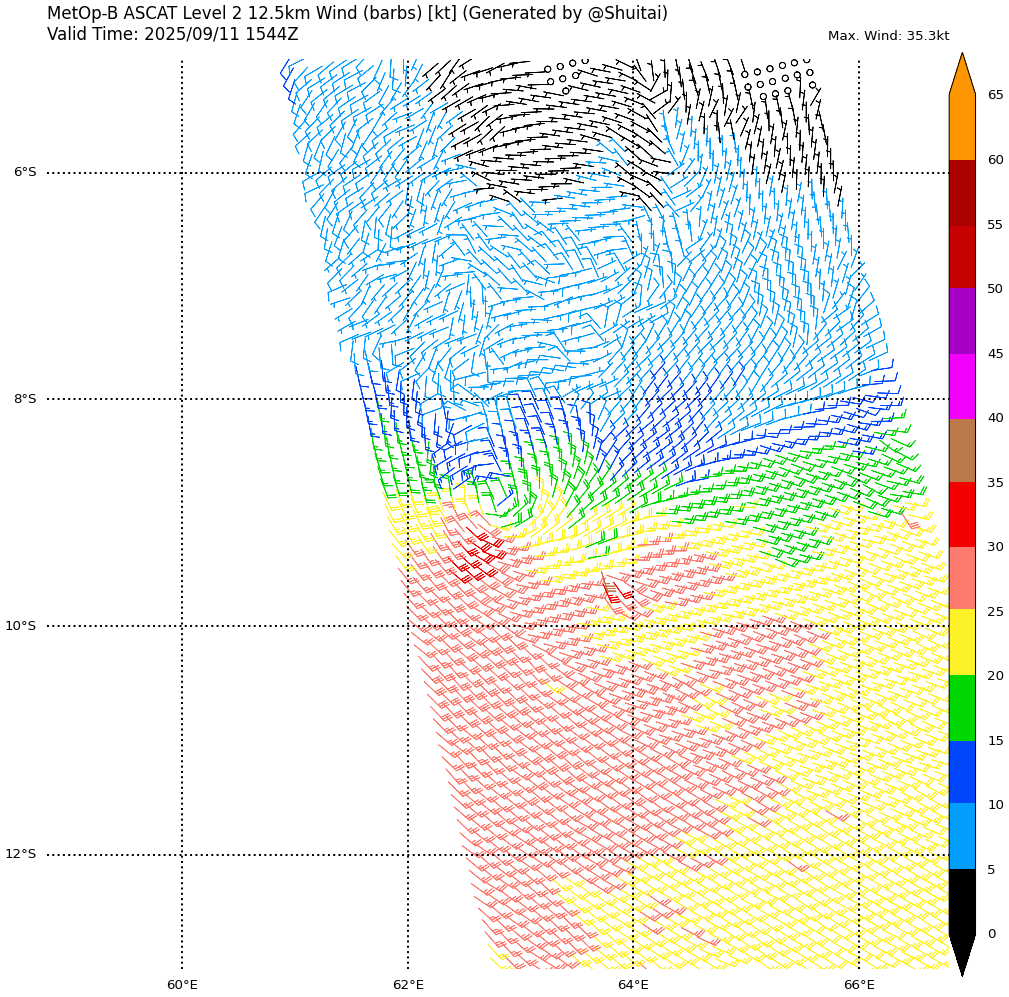This screenshot has width=1009, height=997.
Task: Click the red 50-55 kt colorbar segment
Action: tap(962, 257)
